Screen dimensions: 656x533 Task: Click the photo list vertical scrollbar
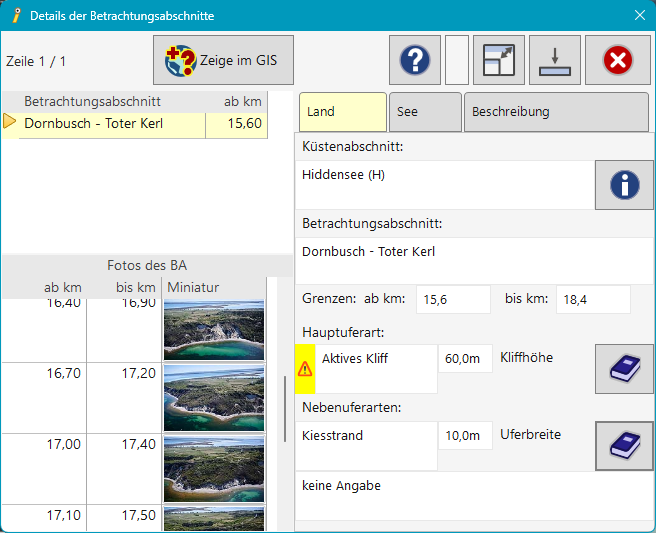coord(285,400)
